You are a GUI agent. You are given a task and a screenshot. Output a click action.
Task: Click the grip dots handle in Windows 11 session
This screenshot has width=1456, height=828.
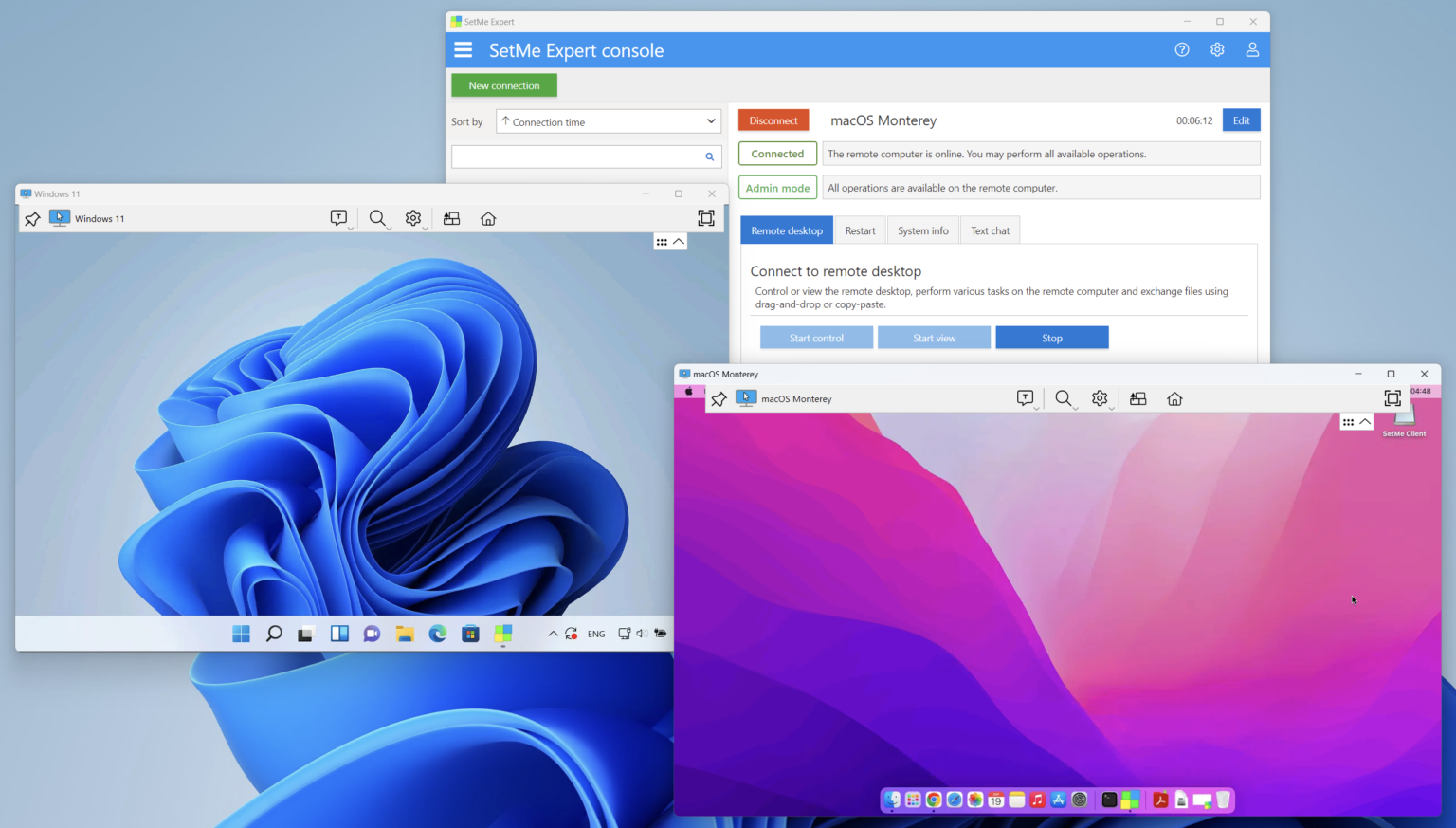pos(662,242)
